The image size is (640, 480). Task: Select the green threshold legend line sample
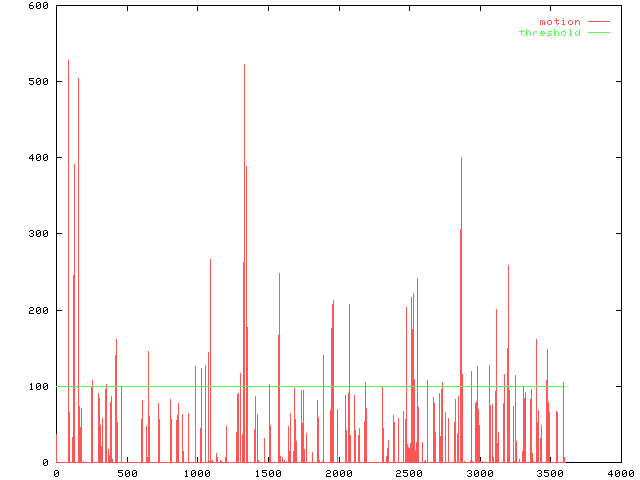tap(598, 33)
